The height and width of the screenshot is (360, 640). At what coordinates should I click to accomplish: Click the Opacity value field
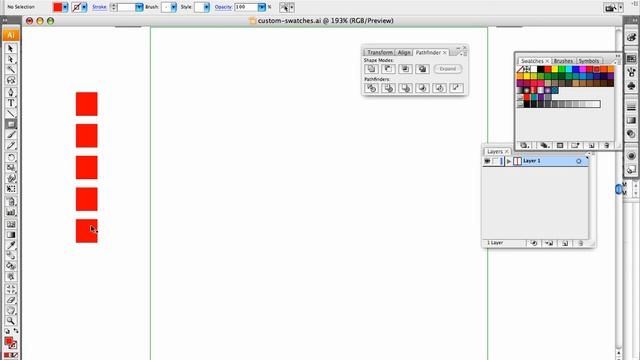click(246, 7)
